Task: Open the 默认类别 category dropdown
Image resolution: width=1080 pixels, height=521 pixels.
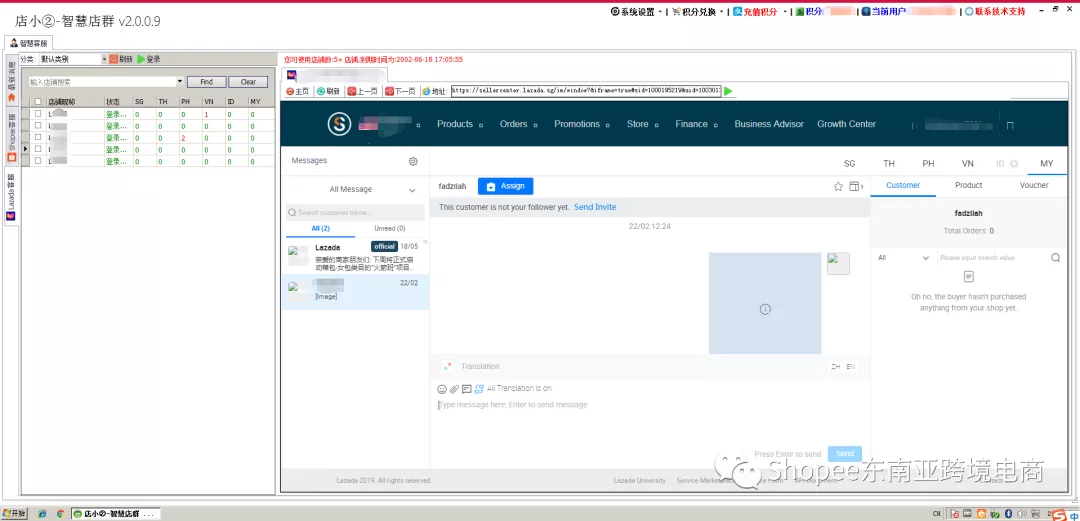Action: click(x=73, y=59)
